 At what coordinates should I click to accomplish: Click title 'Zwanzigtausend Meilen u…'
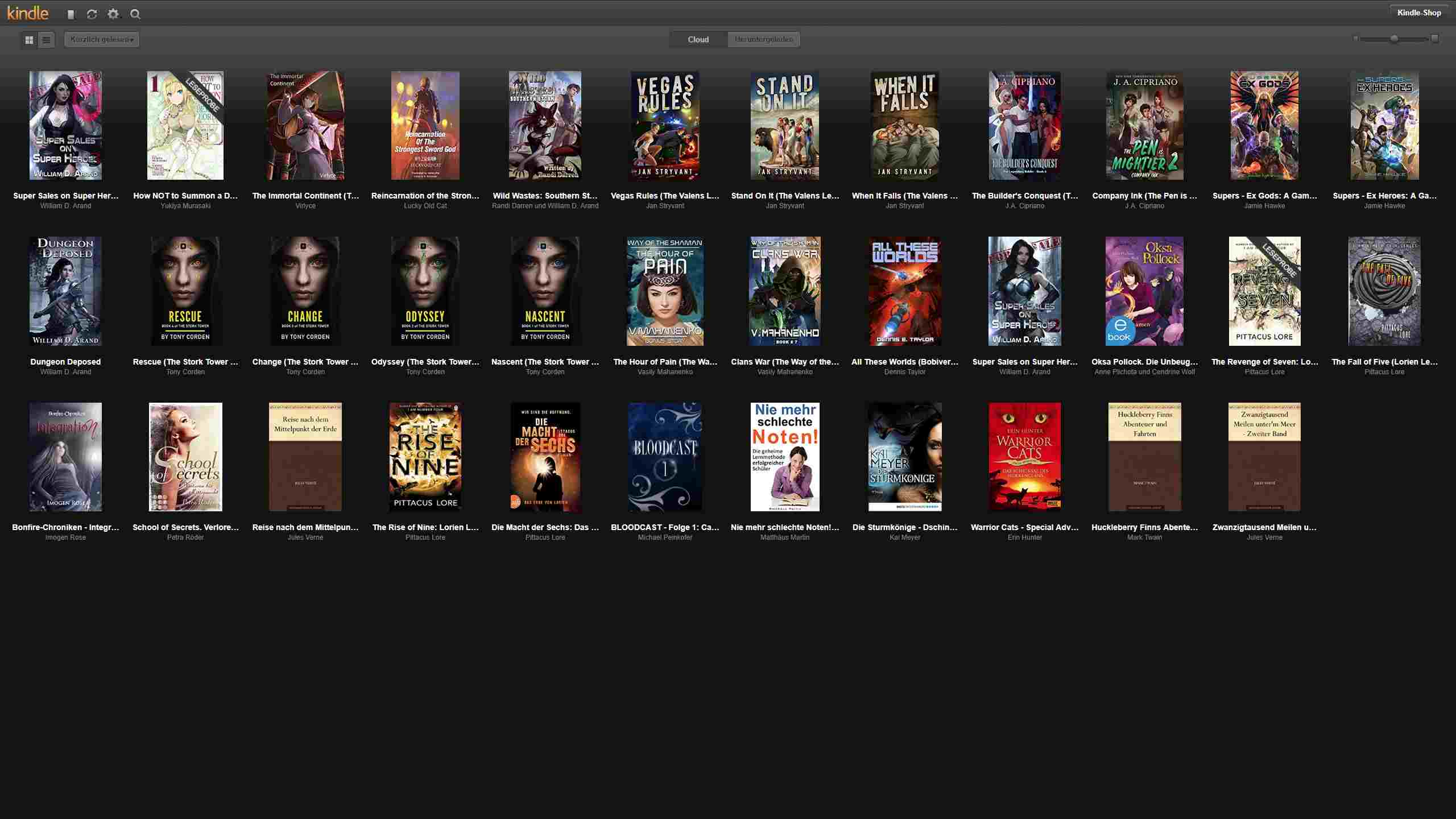pos(1265,527)
